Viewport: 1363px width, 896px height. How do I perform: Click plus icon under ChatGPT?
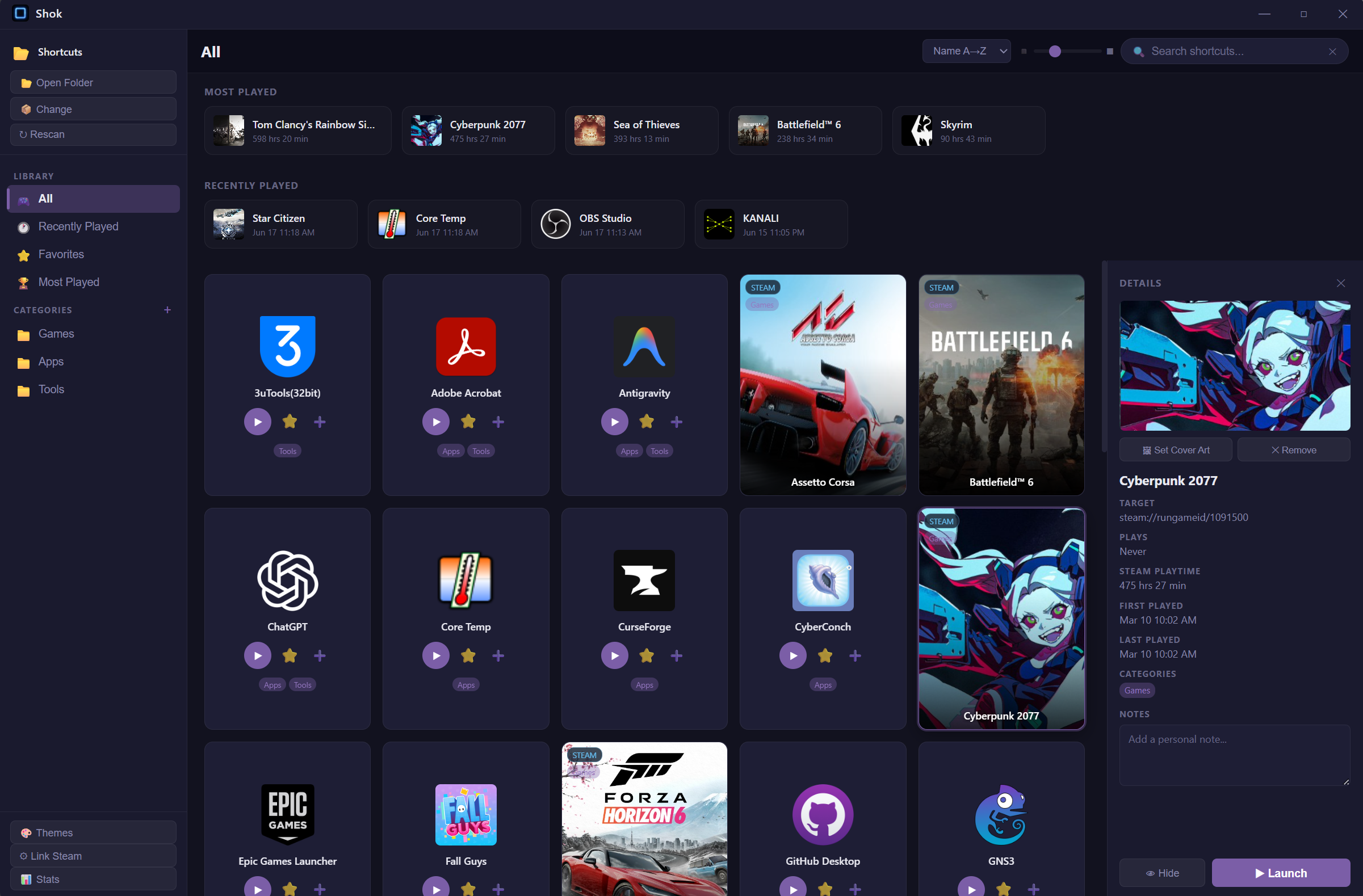pyautogui.click(x=320, y=655)
